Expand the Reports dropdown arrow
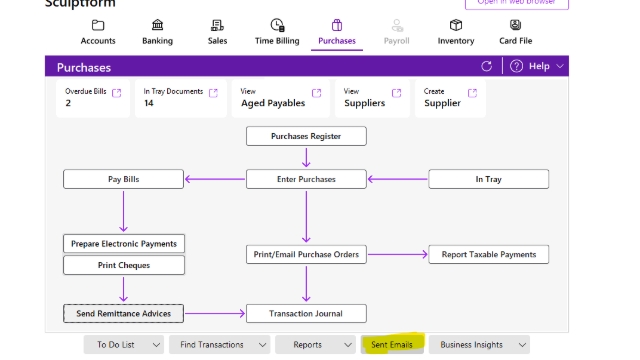 [348, 345]
